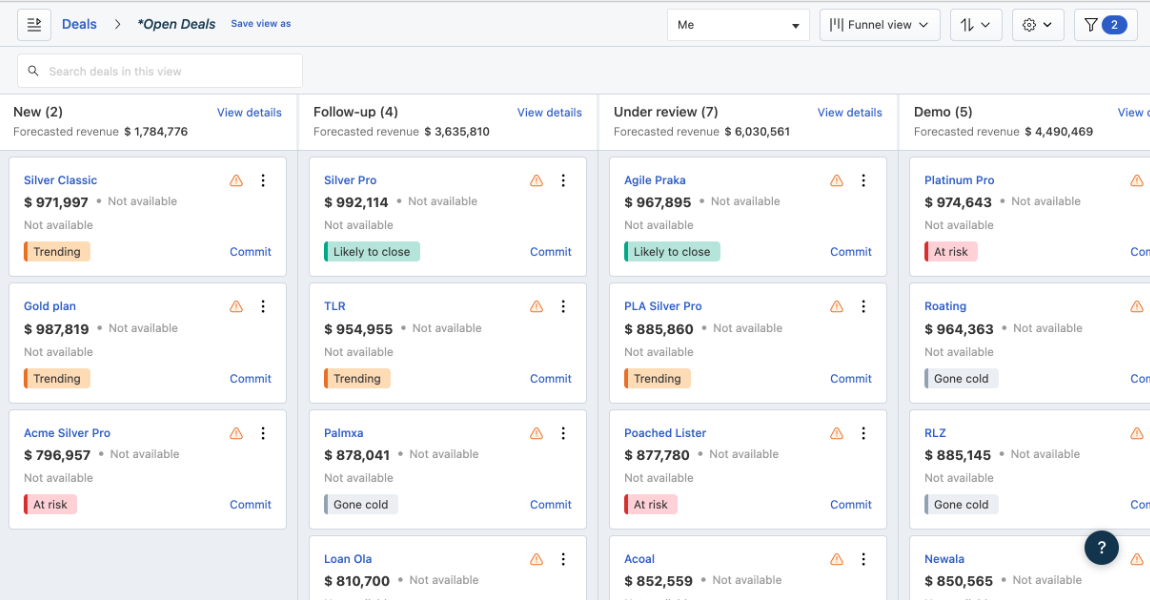Open the sort order dropdown

975,25
